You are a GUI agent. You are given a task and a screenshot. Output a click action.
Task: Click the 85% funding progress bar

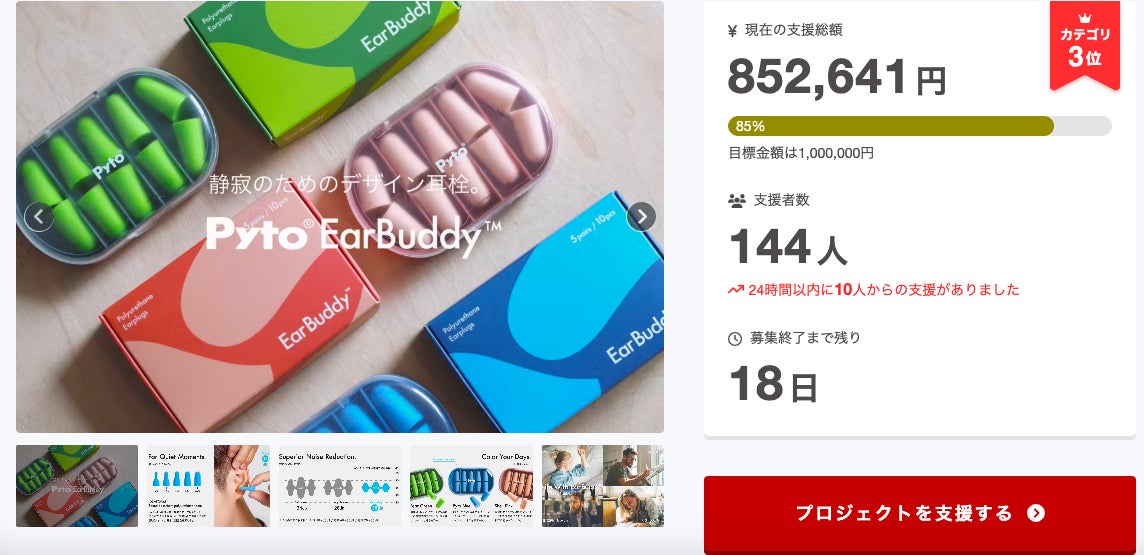(x=919, y=126)
